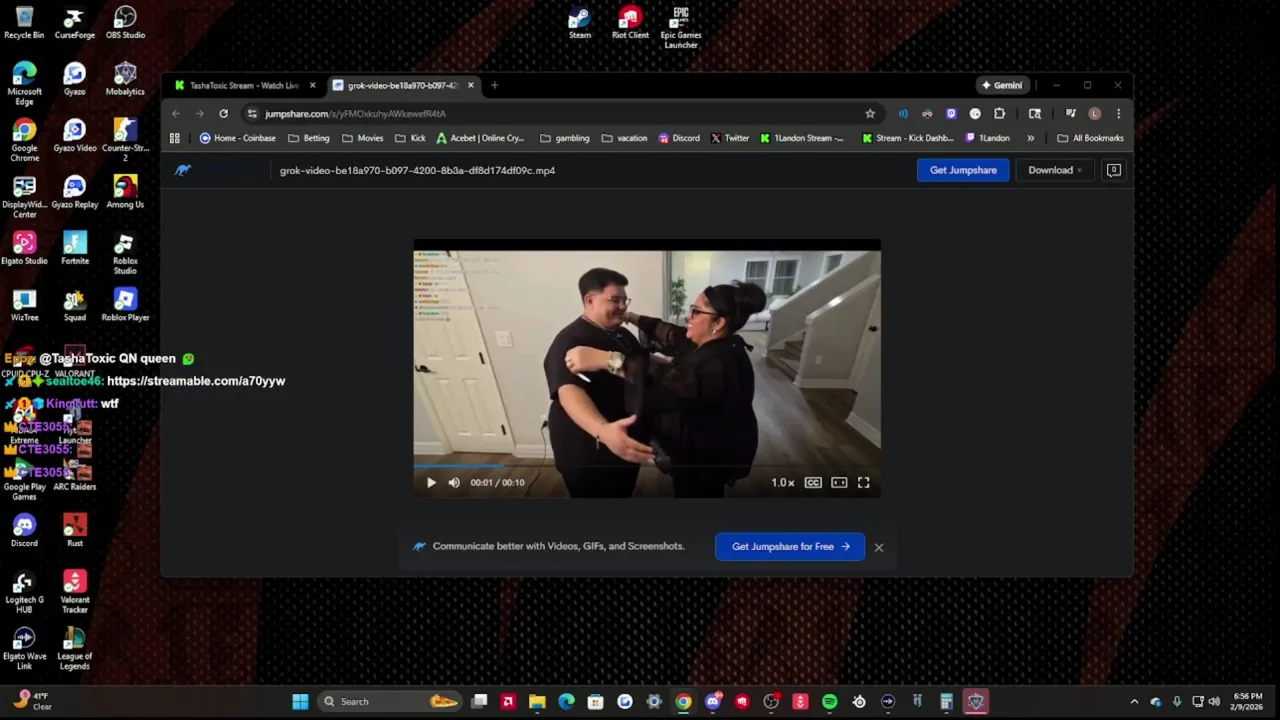Open the Movies bookmarks folder

click(x=363, y=138)
